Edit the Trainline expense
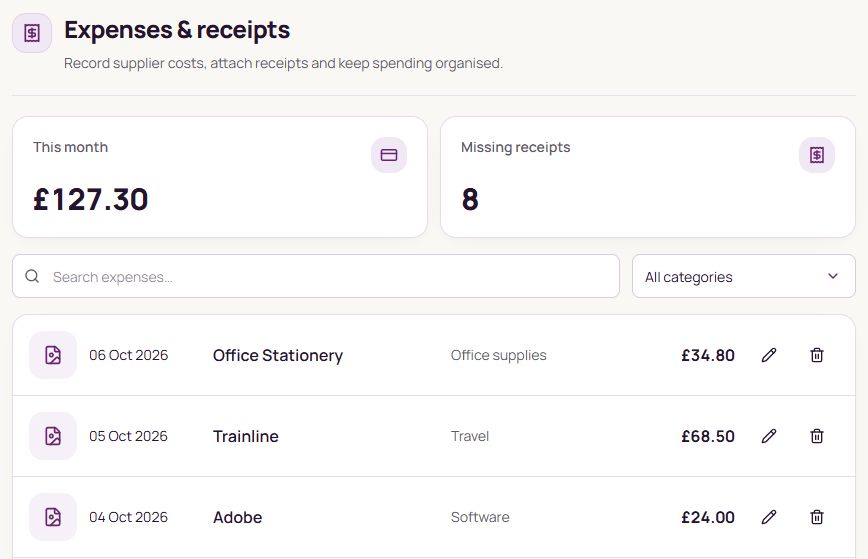This screenshot has width=868, height=559. click(x=769, y=436)
